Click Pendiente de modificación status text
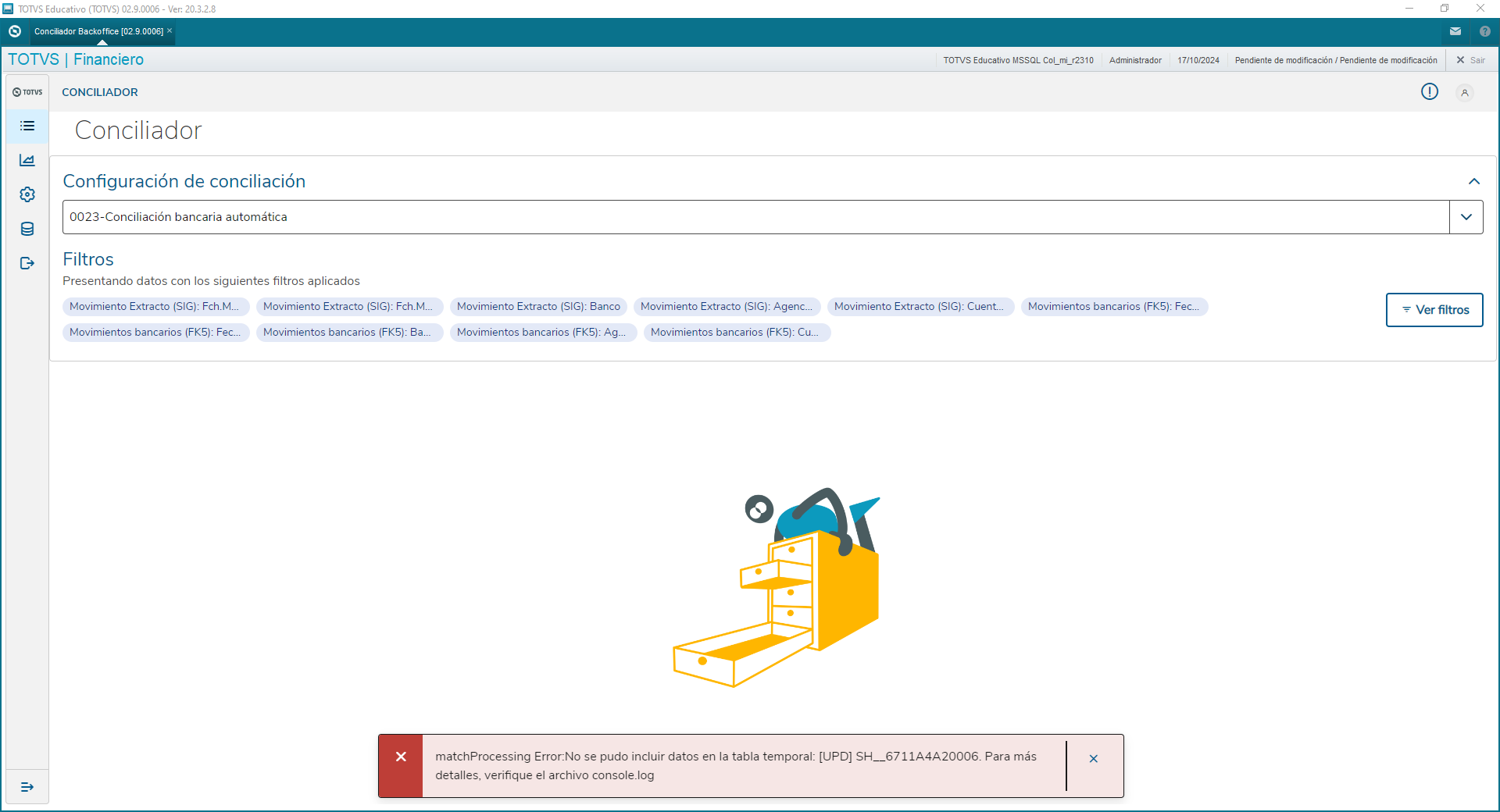 coord(1336,60)
